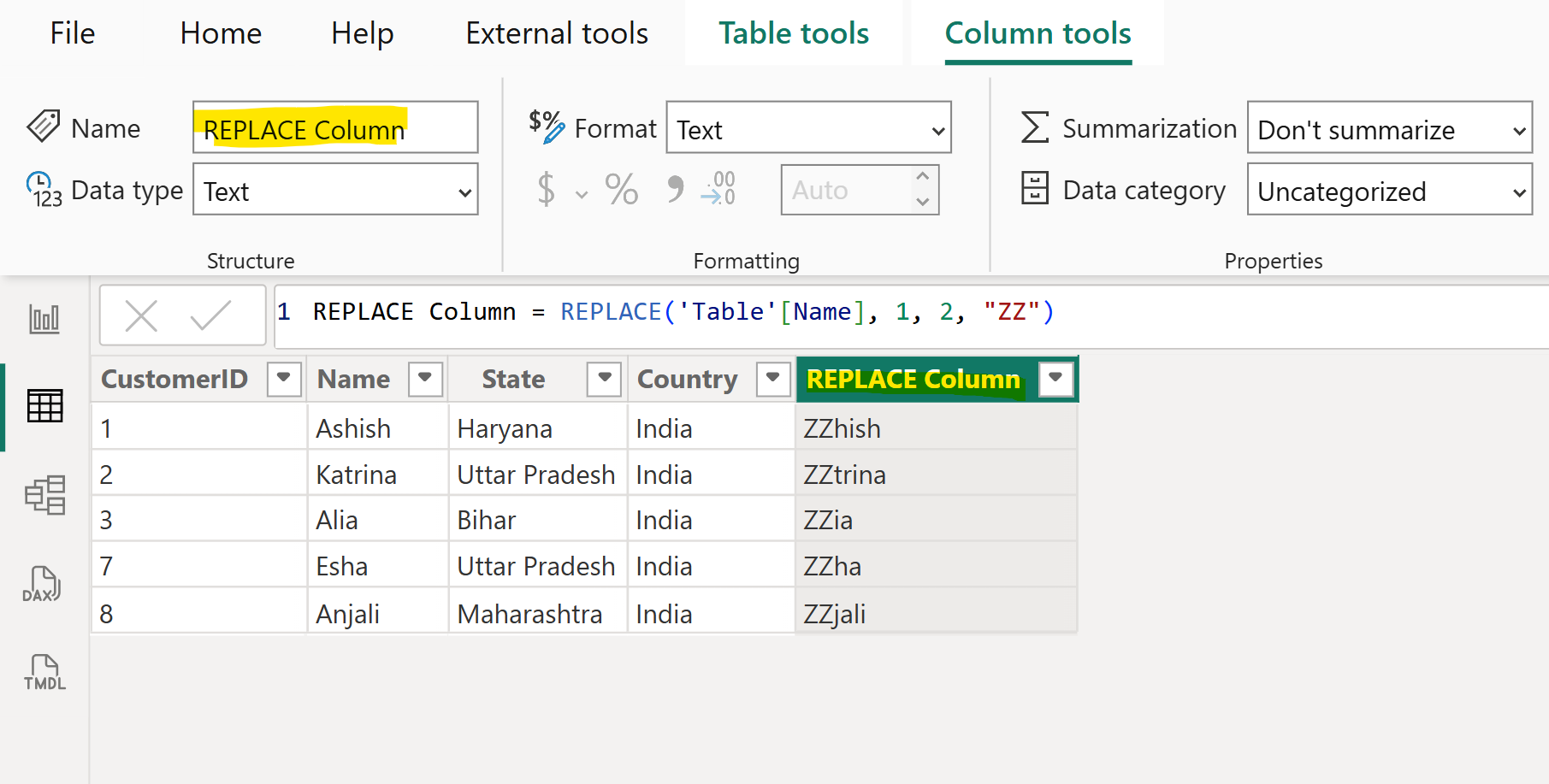Open DAX query view icon
The image size is (1549, 784).
pyautogui.click(x=42, y=585)
